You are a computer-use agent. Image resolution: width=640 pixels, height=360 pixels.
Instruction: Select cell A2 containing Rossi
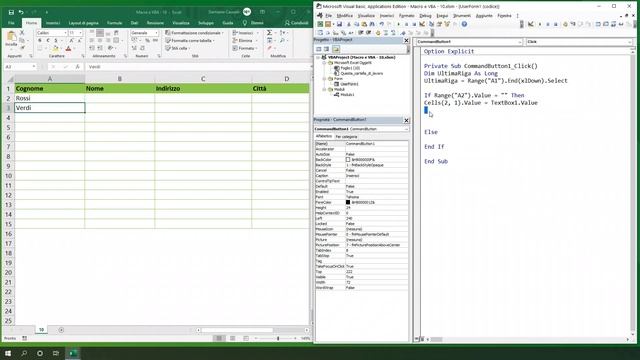click(x=49, y=98)
